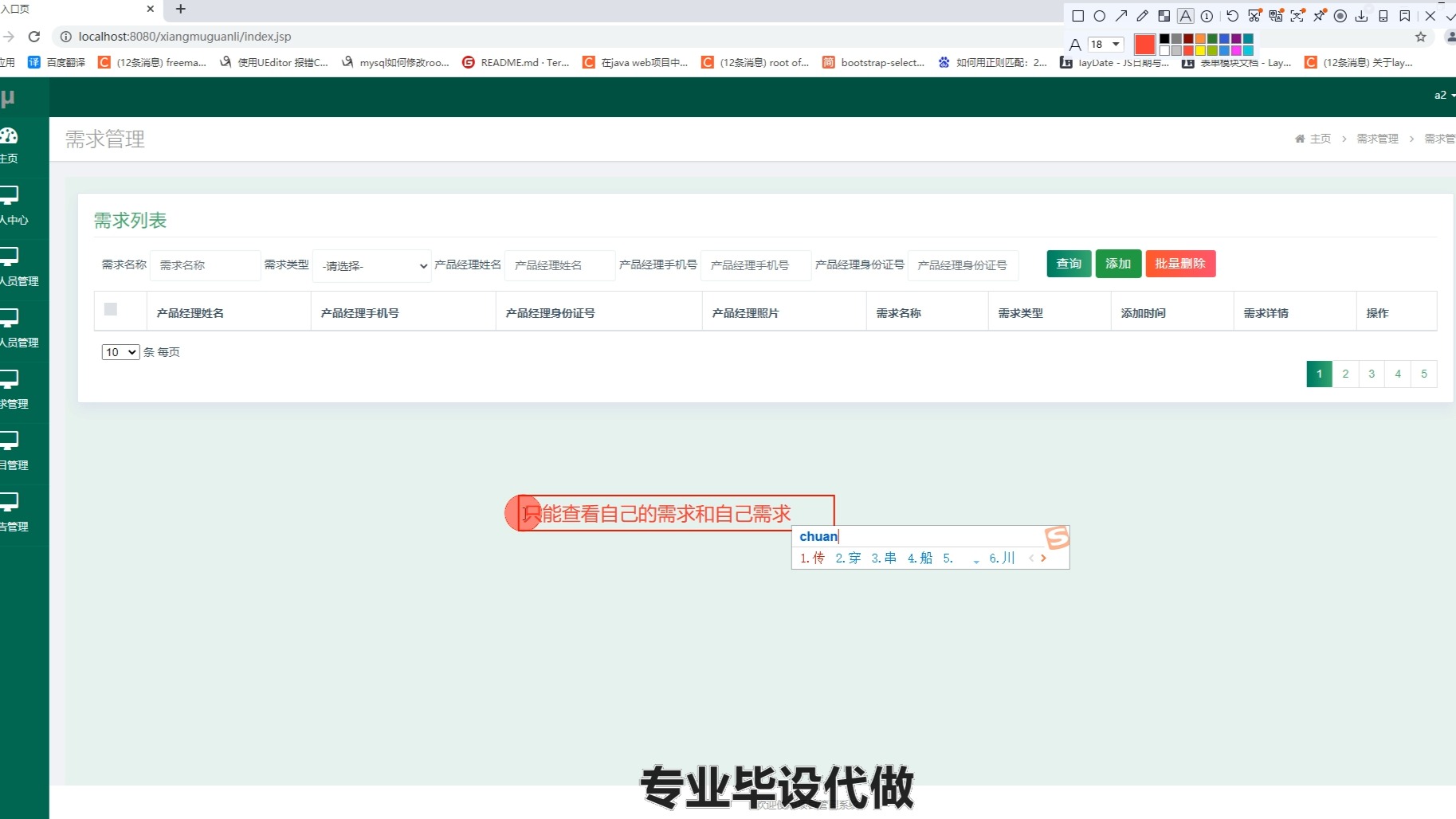Confirm the screenshot with the checkmark
Viewport: 1456px width, 819px height.
point(1450,17)
